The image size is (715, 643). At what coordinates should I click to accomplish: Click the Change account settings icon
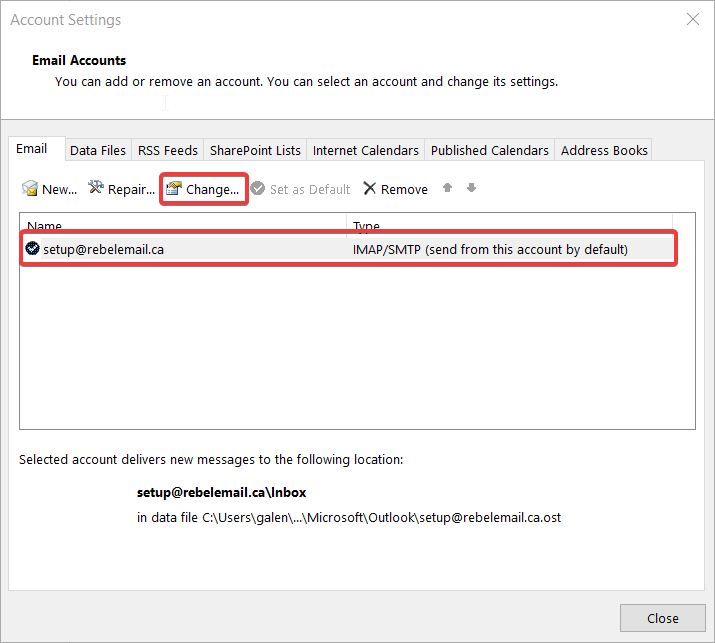(174, 188)
